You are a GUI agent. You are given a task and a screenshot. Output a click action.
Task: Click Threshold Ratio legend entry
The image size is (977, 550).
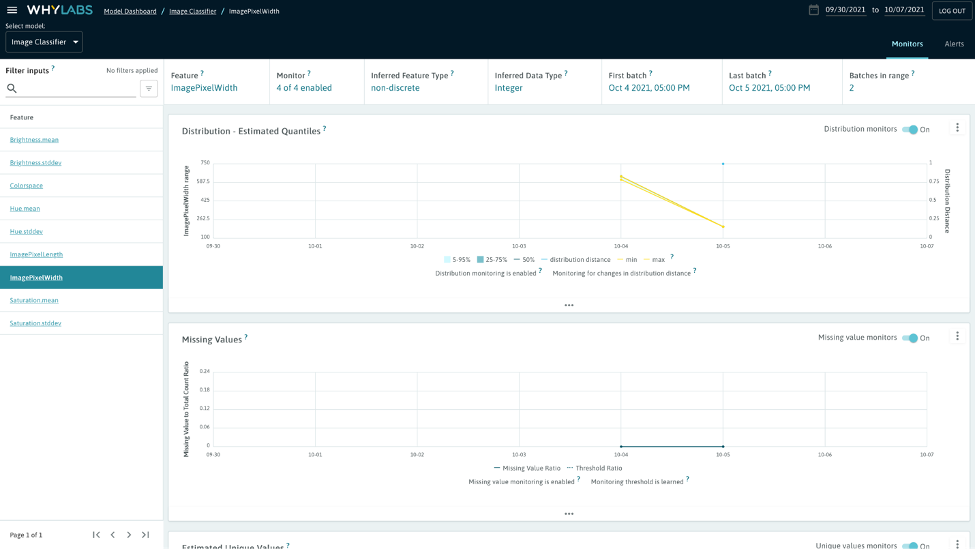(x=594, y=468)
